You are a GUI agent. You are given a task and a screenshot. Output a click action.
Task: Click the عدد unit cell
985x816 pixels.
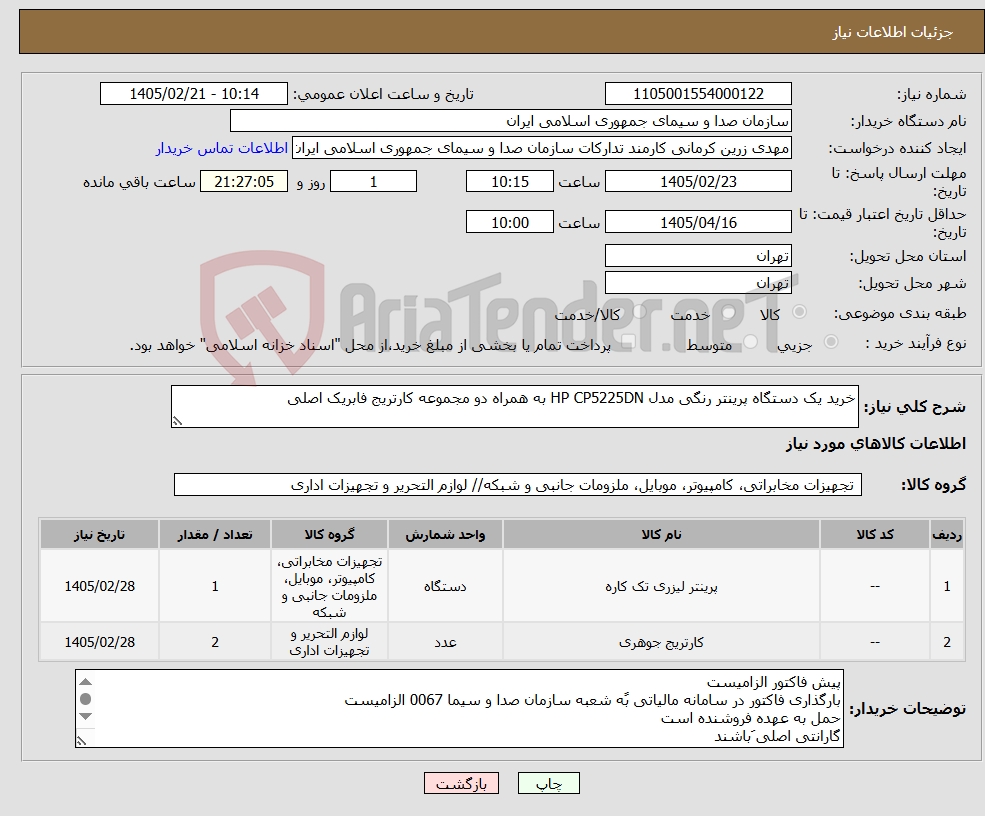tap(445, 642)
